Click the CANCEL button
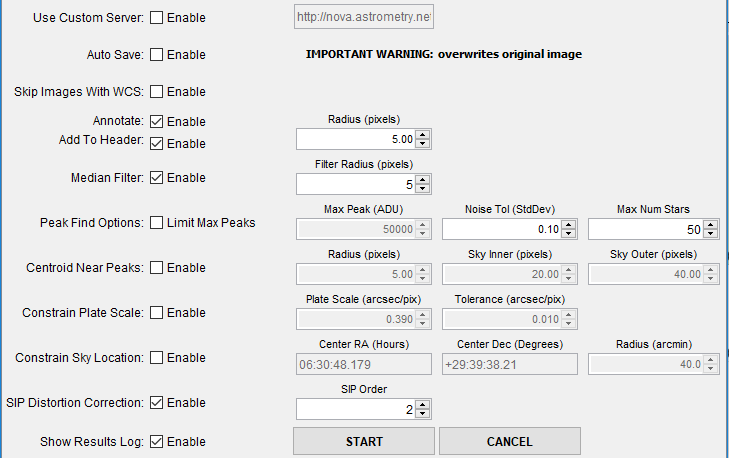Viewport: 729px width, 458px height. tap(509, 441)
